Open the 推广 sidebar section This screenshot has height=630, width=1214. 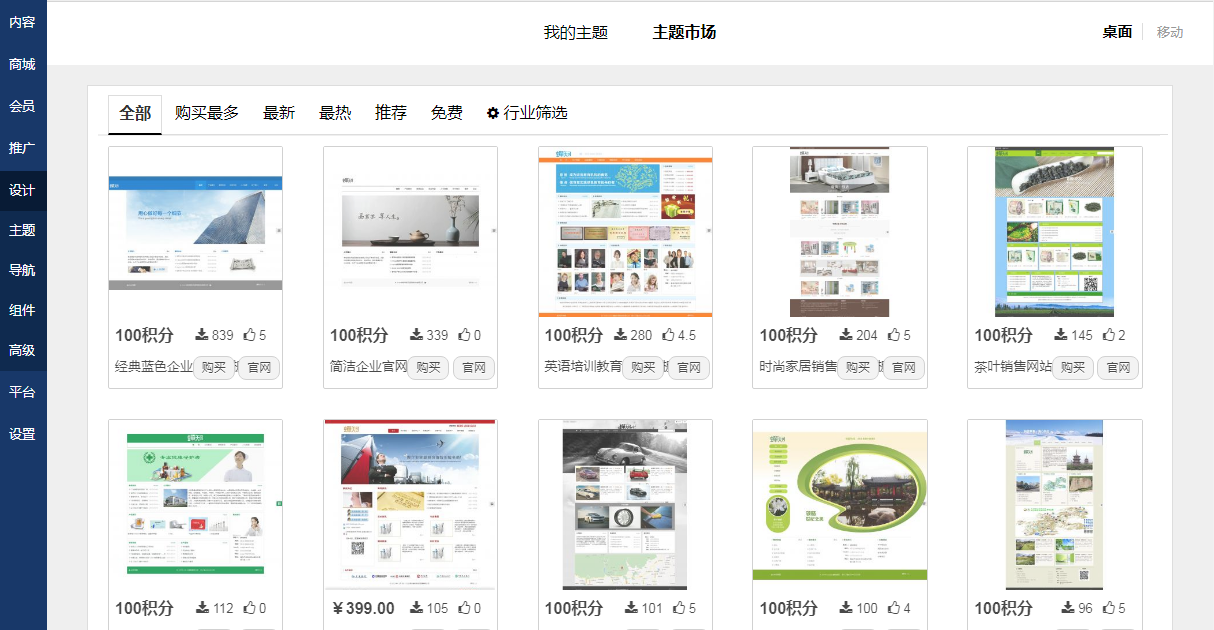[x=23, y=148]
